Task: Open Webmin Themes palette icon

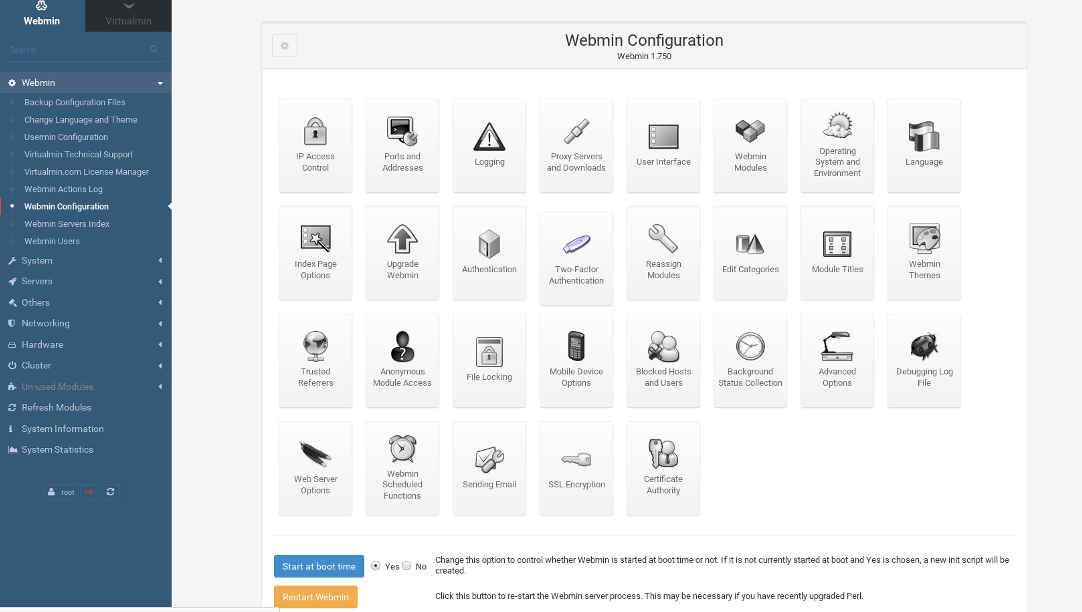Action: [x=924, y=253]
